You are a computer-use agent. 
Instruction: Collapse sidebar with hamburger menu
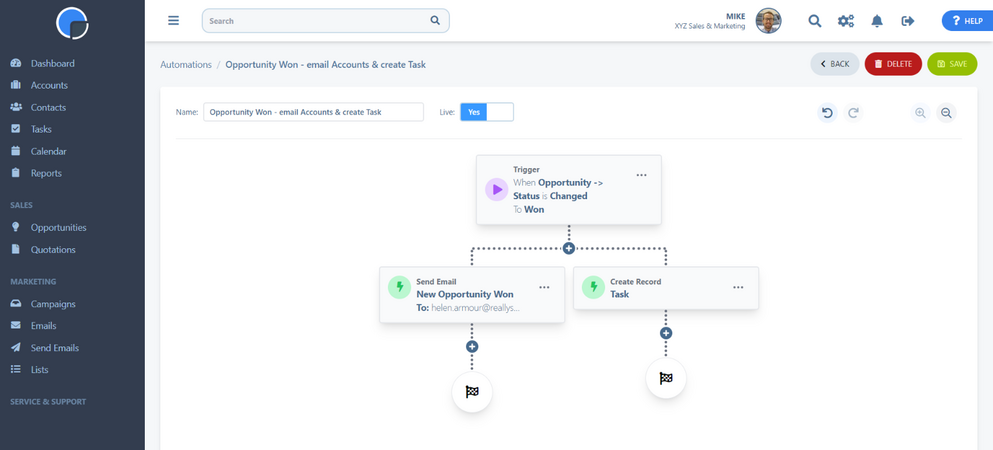pyautogui.click(x=174, y=20)
